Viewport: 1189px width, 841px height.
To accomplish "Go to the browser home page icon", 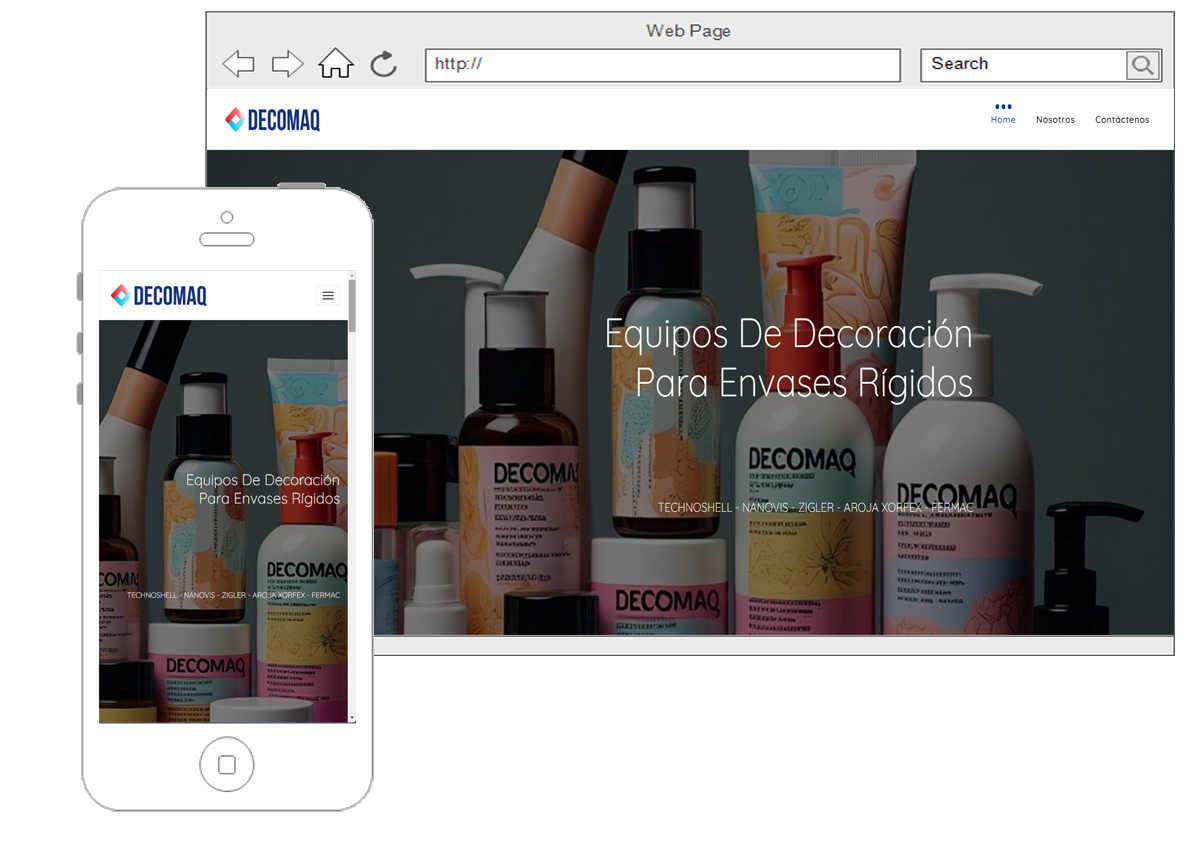I will [x=336, y=64].
